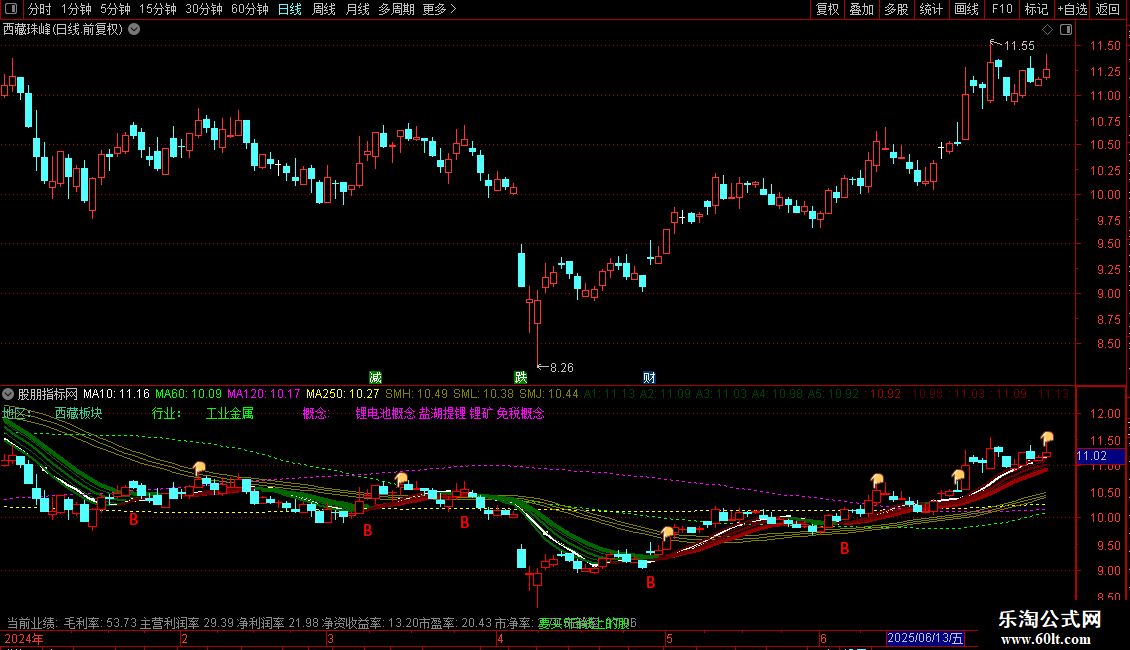Click the rightmost hand signal icon above the last candle

tap(1047, 438)
